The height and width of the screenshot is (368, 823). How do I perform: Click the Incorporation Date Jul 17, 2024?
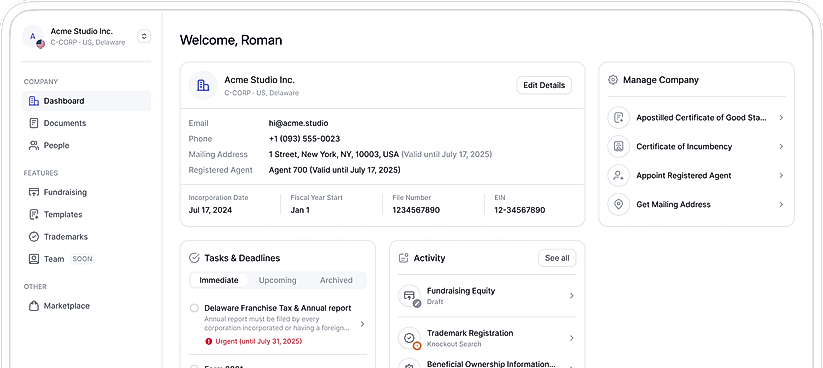pyautogui.click(x=210, y=210)
